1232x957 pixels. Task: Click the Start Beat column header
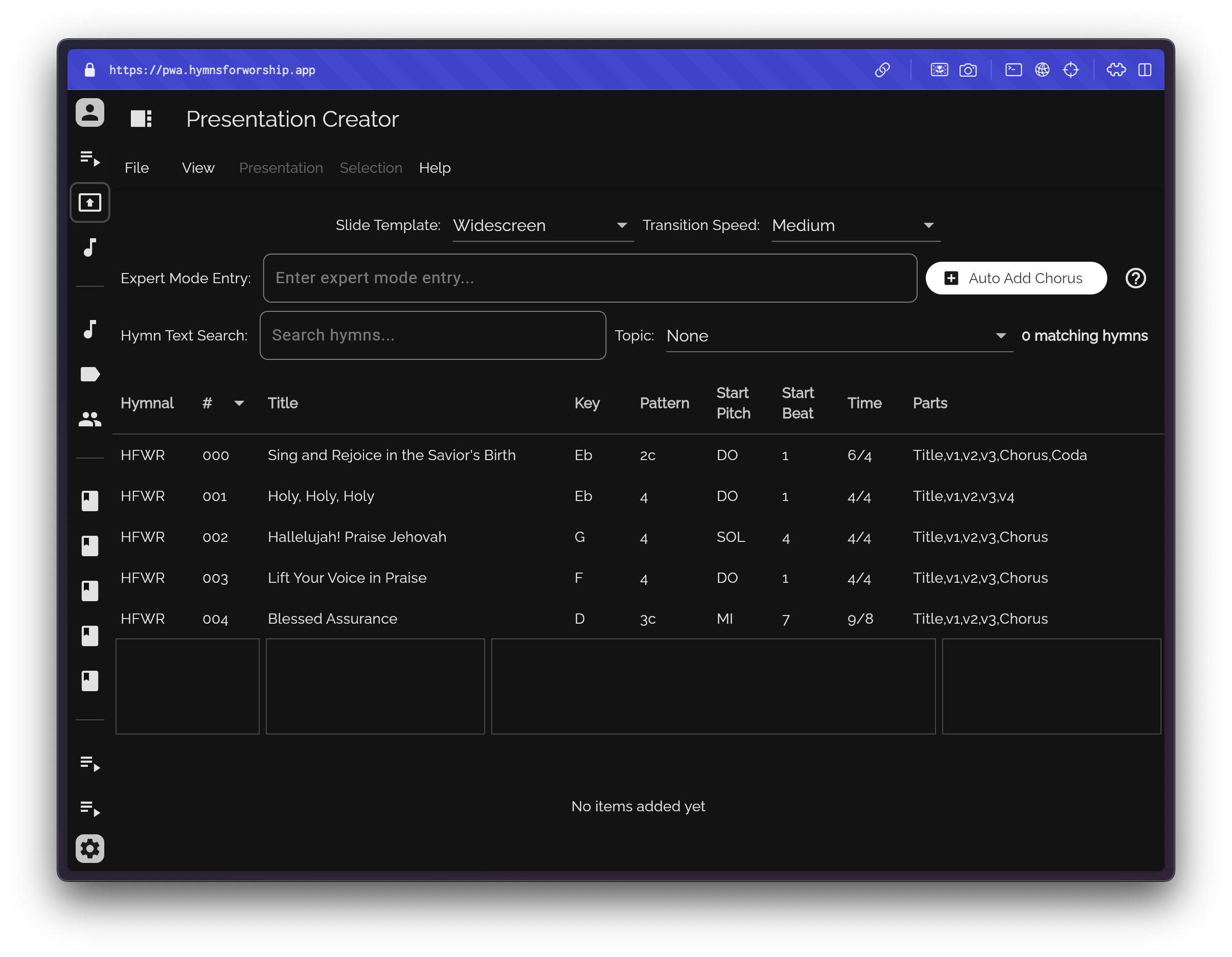(797, 403)
